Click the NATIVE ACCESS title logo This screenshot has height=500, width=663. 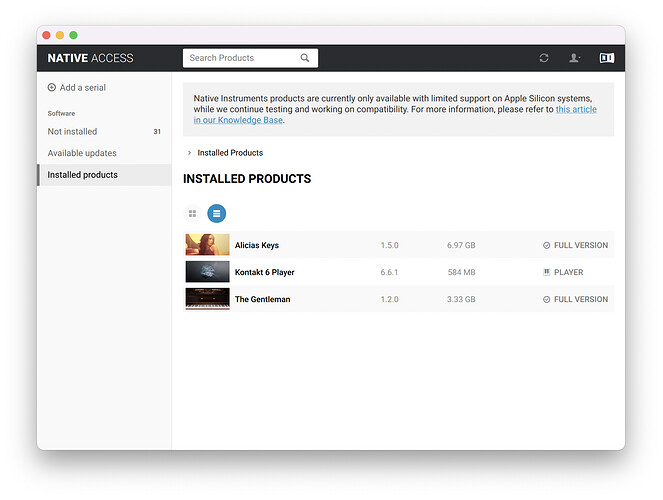pyautogui.click(x=90, y=58)
